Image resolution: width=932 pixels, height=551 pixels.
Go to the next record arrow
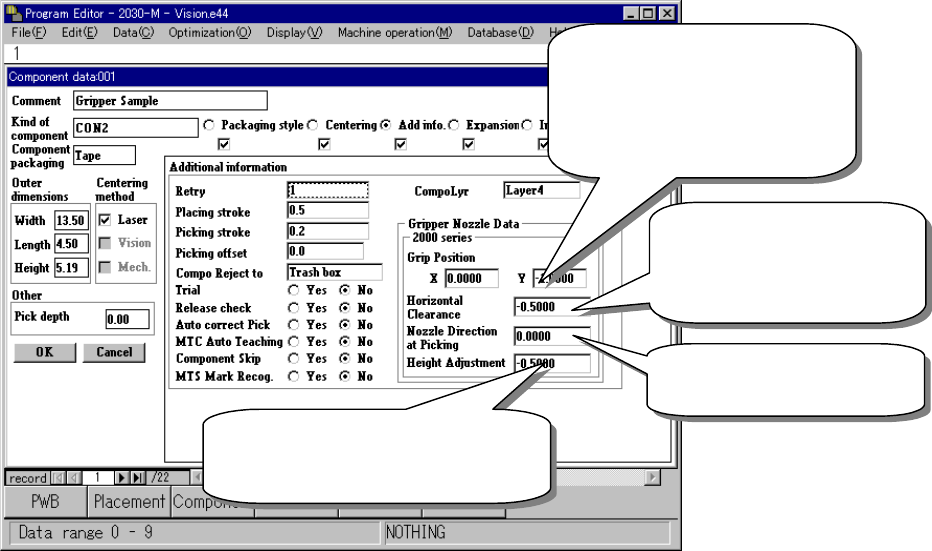click(x=121, y=478)
